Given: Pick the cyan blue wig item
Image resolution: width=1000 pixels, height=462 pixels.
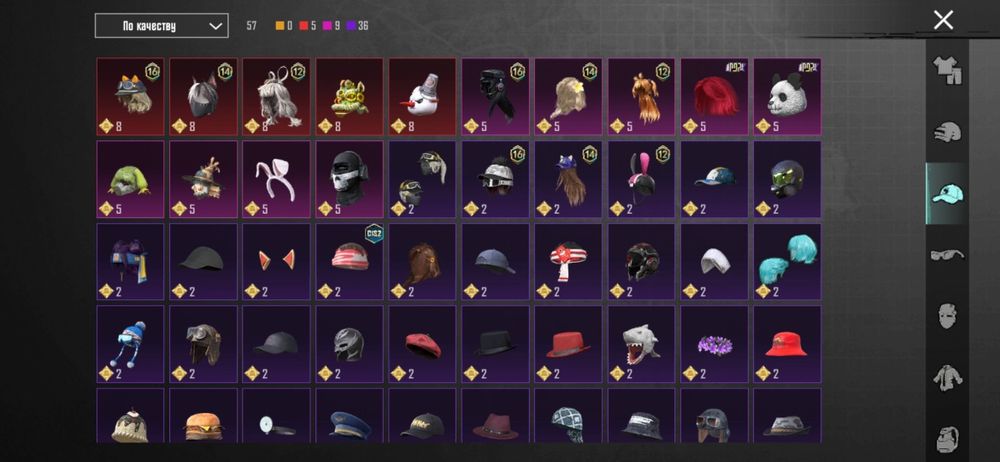Looking at the screenshot, I should coord(787,262).
